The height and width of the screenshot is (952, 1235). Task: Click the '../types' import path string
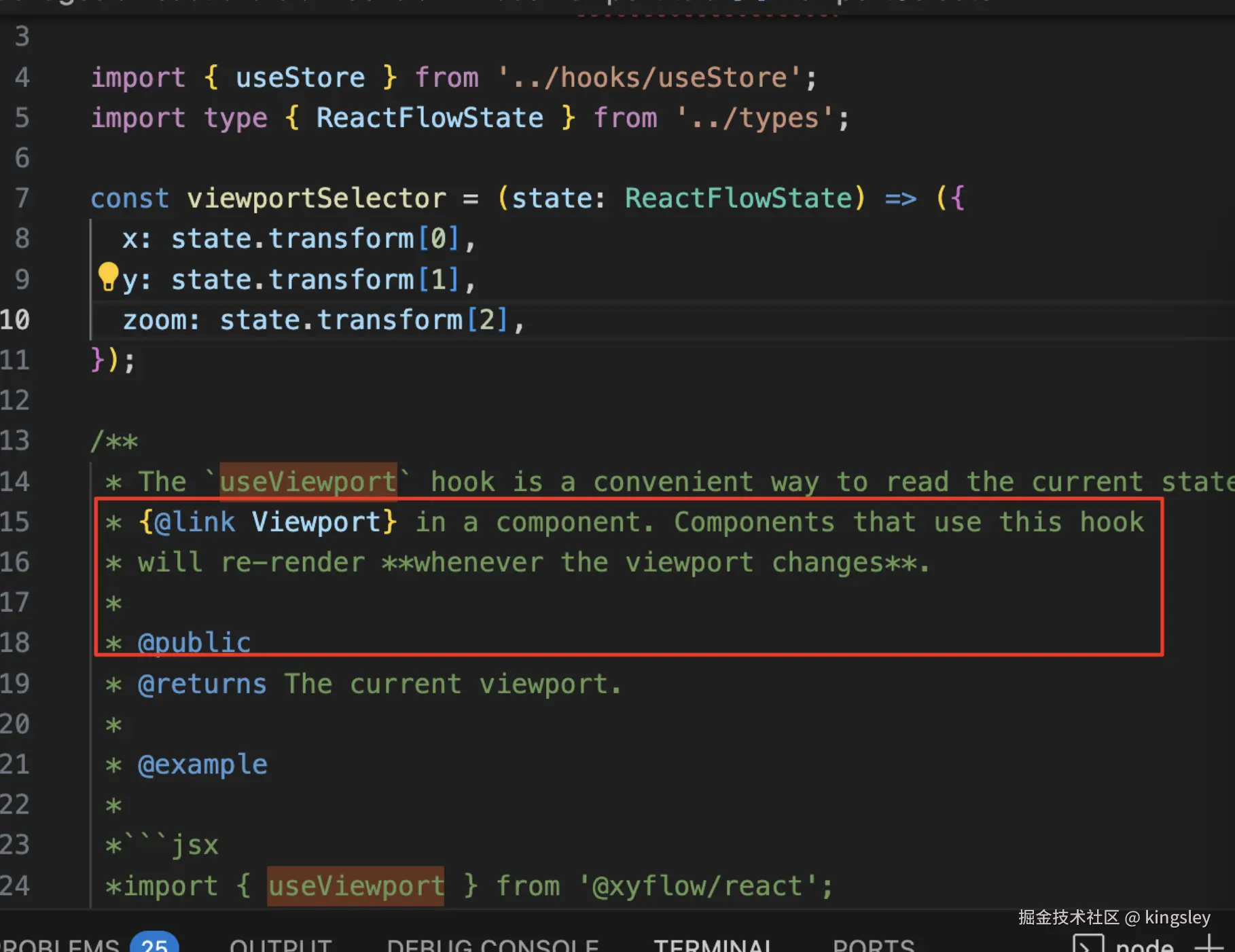[755, 117]
